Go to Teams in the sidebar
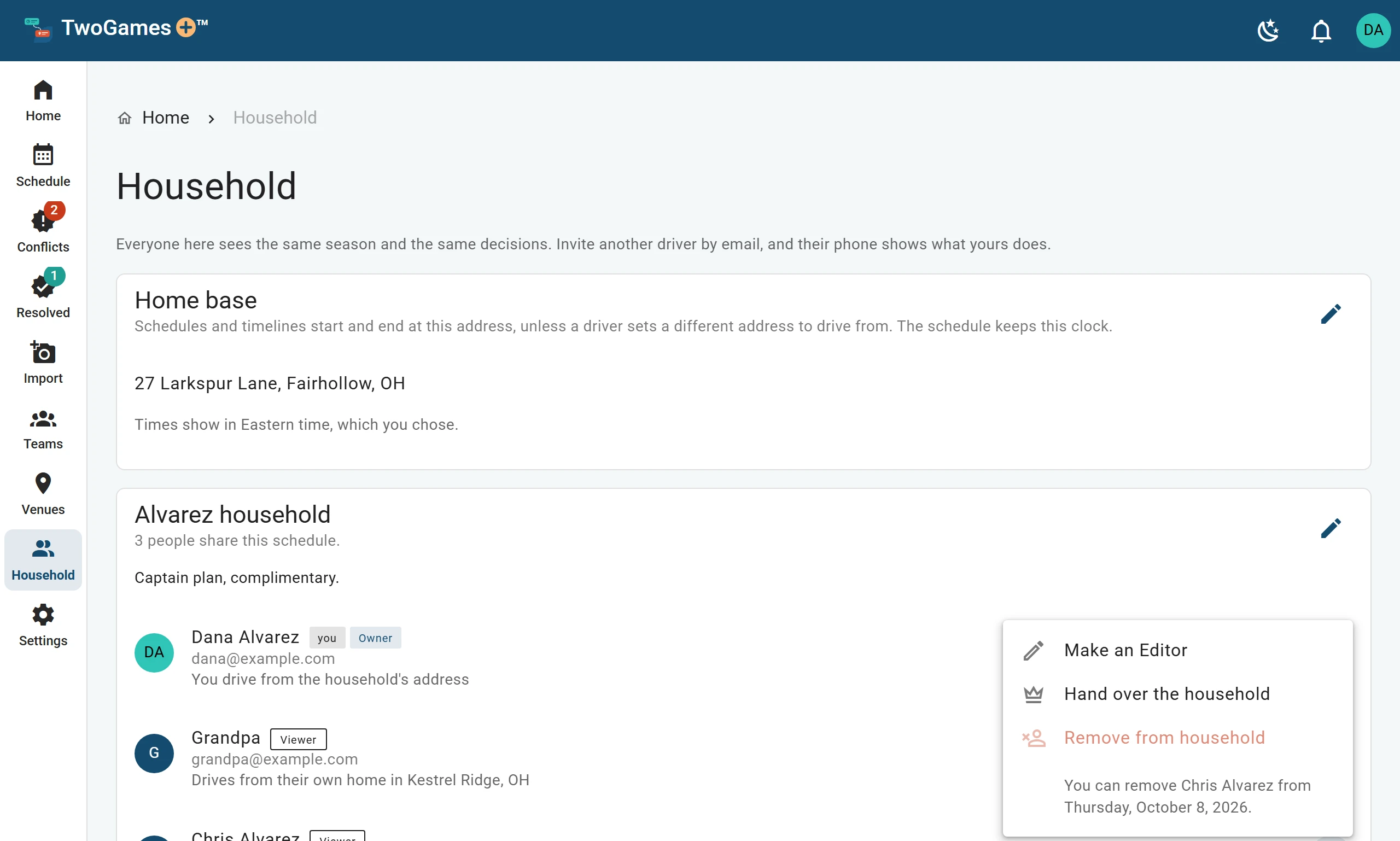The width and height of the screenshot is (1400, 841). click(x=43, y=429)
